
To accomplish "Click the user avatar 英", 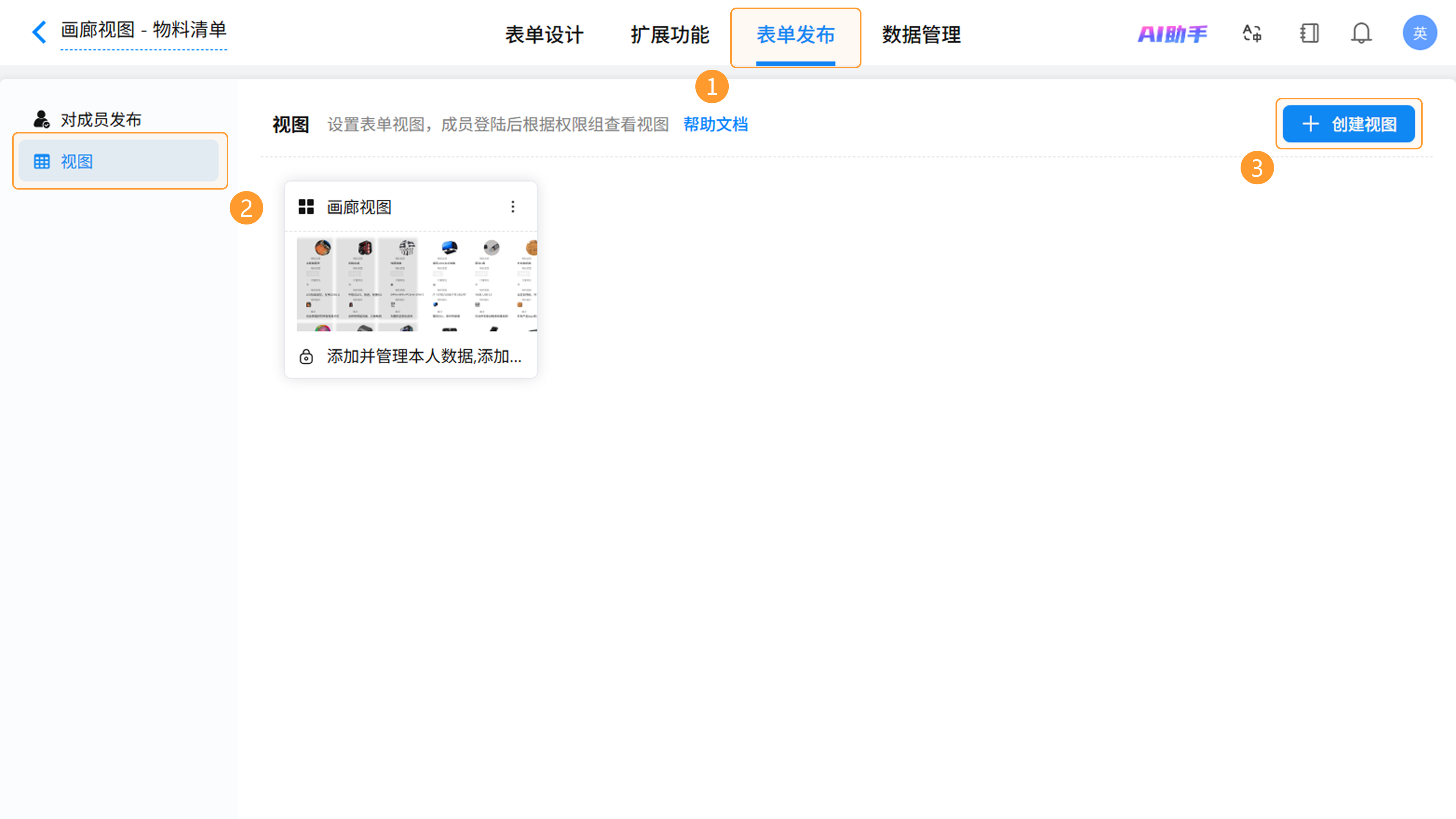I will click(1419, 33).
